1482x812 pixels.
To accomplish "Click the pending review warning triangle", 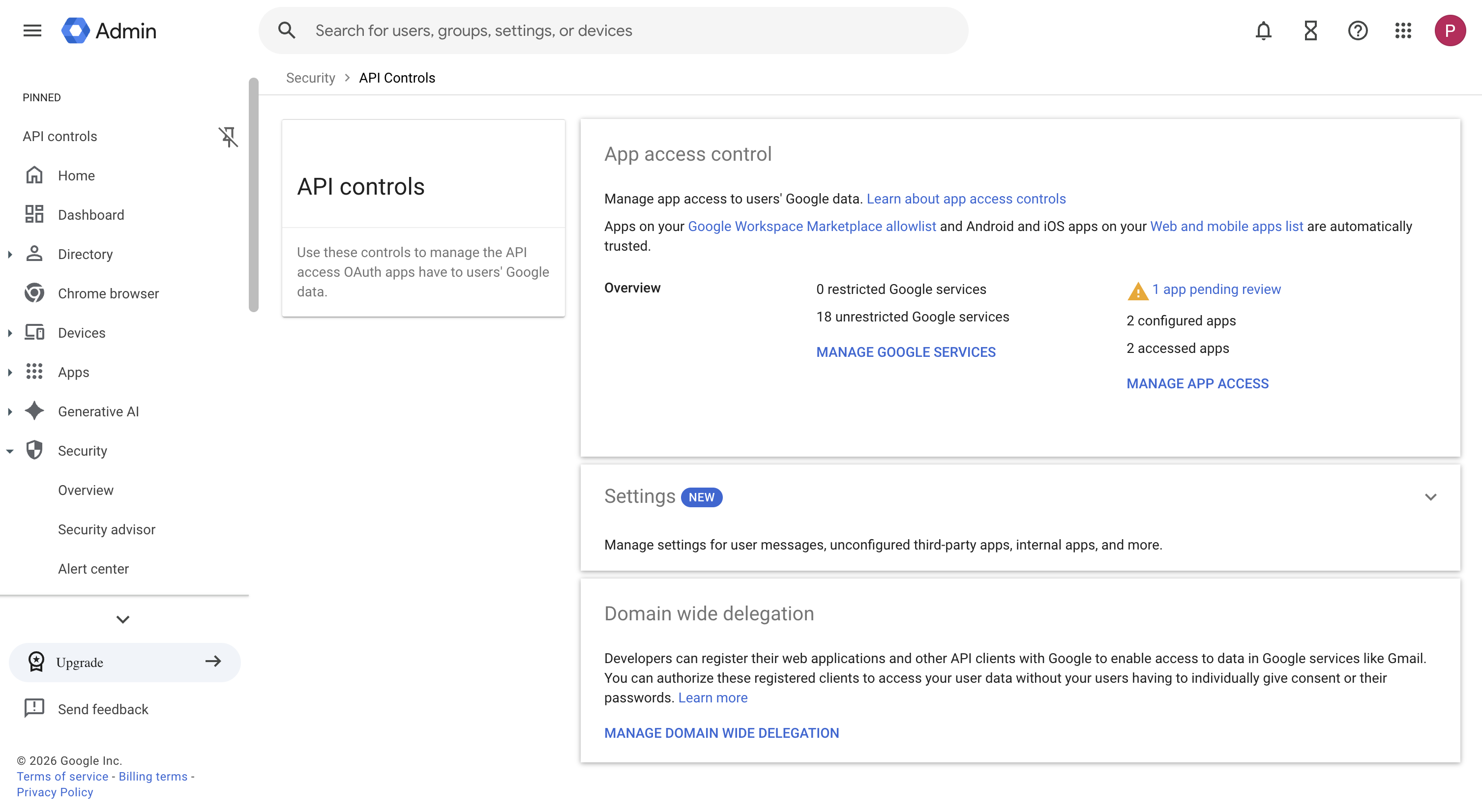I will pos(1137,290).
